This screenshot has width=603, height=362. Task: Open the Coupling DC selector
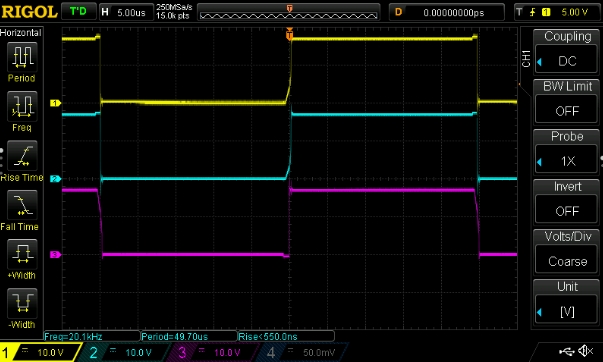tap(566, 61)
